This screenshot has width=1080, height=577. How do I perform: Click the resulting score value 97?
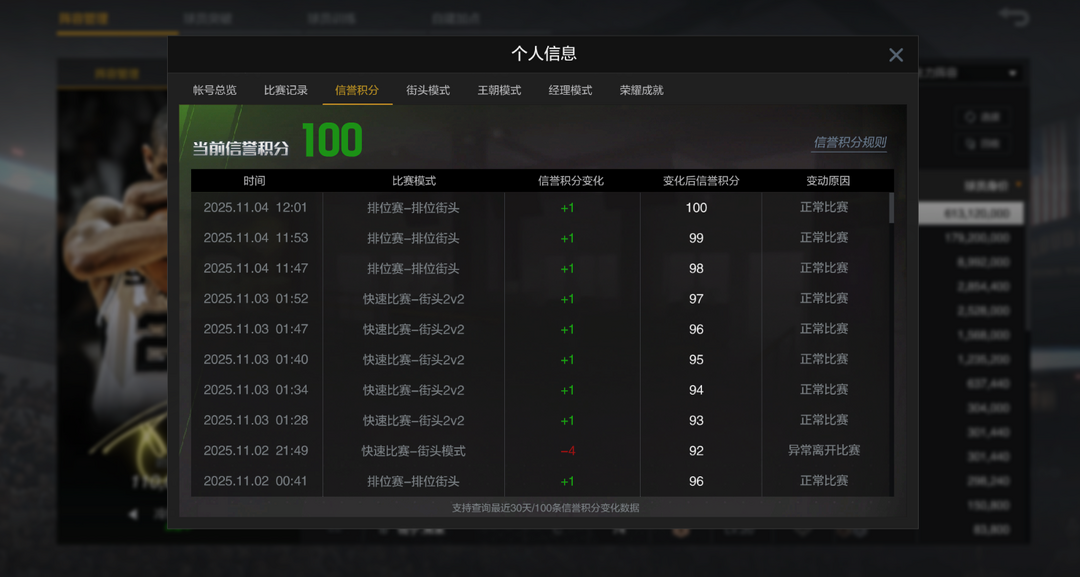click(x=696, y=299)
